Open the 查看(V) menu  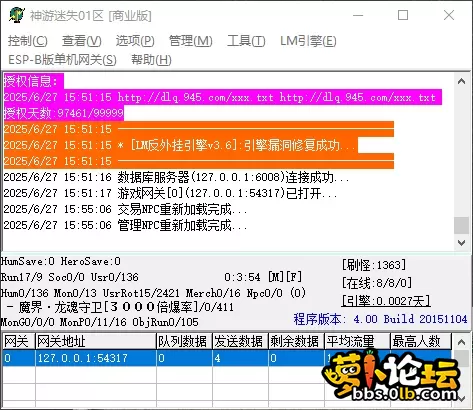pyautogui.click(x=82, y=41)
